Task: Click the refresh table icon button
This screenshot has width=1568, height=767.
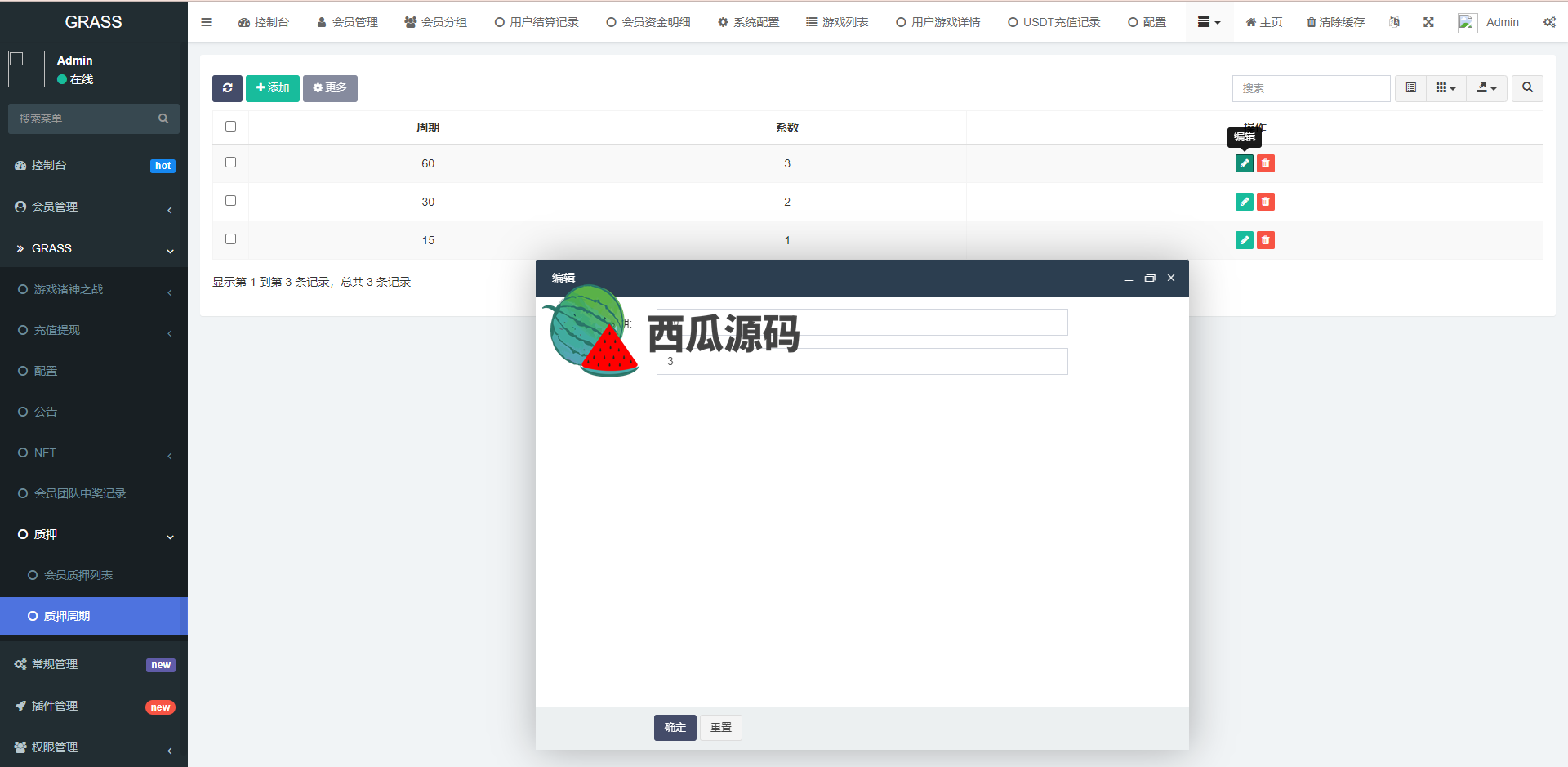Action: [x=227, y=88]
